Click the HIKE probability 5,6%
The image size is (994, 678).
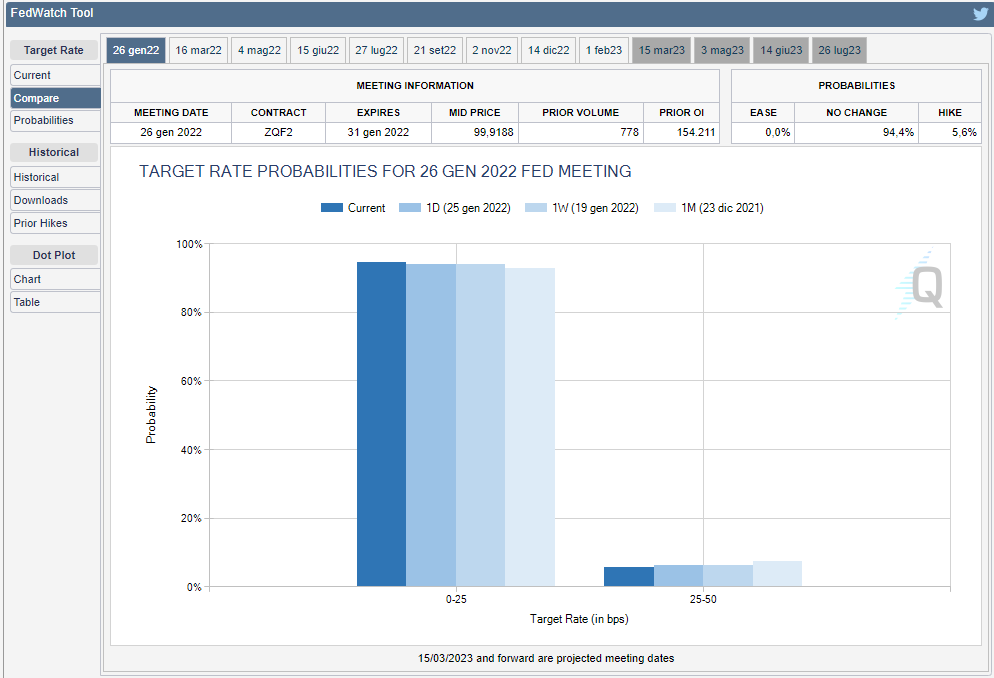tap(964, 132)
